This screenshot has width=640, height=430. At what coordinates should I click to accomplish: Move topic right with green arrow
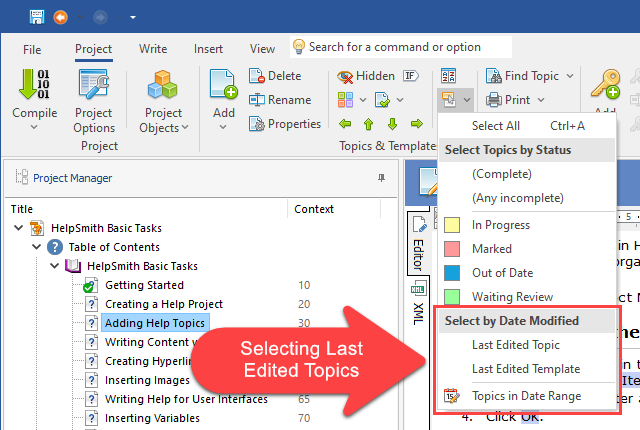(417, 124)
